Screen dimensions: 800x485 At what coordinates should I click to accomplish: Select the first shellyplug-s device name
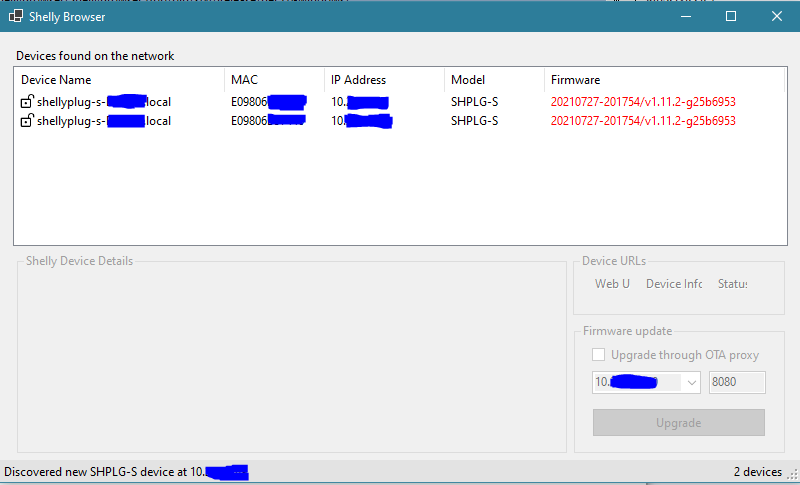click(104, 101)
